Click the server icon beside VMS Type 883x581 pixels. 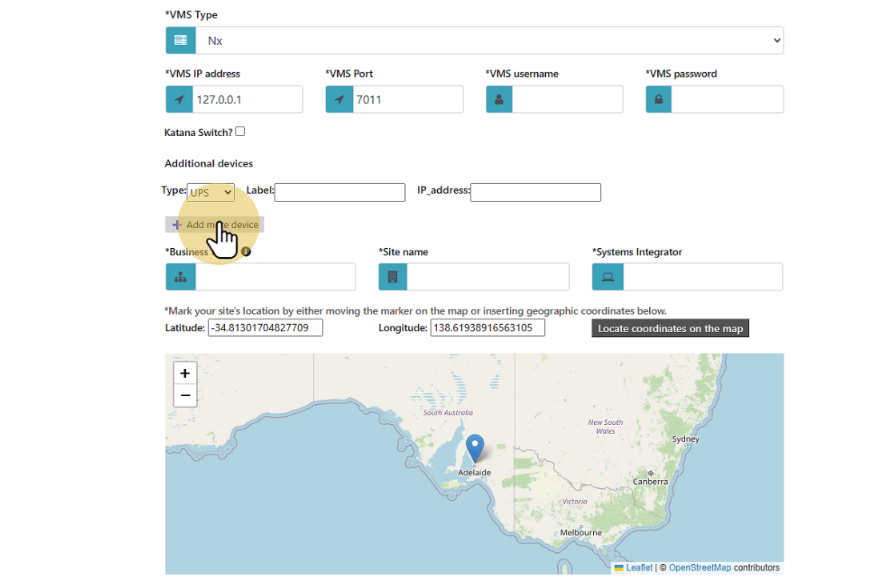(180, 40)
